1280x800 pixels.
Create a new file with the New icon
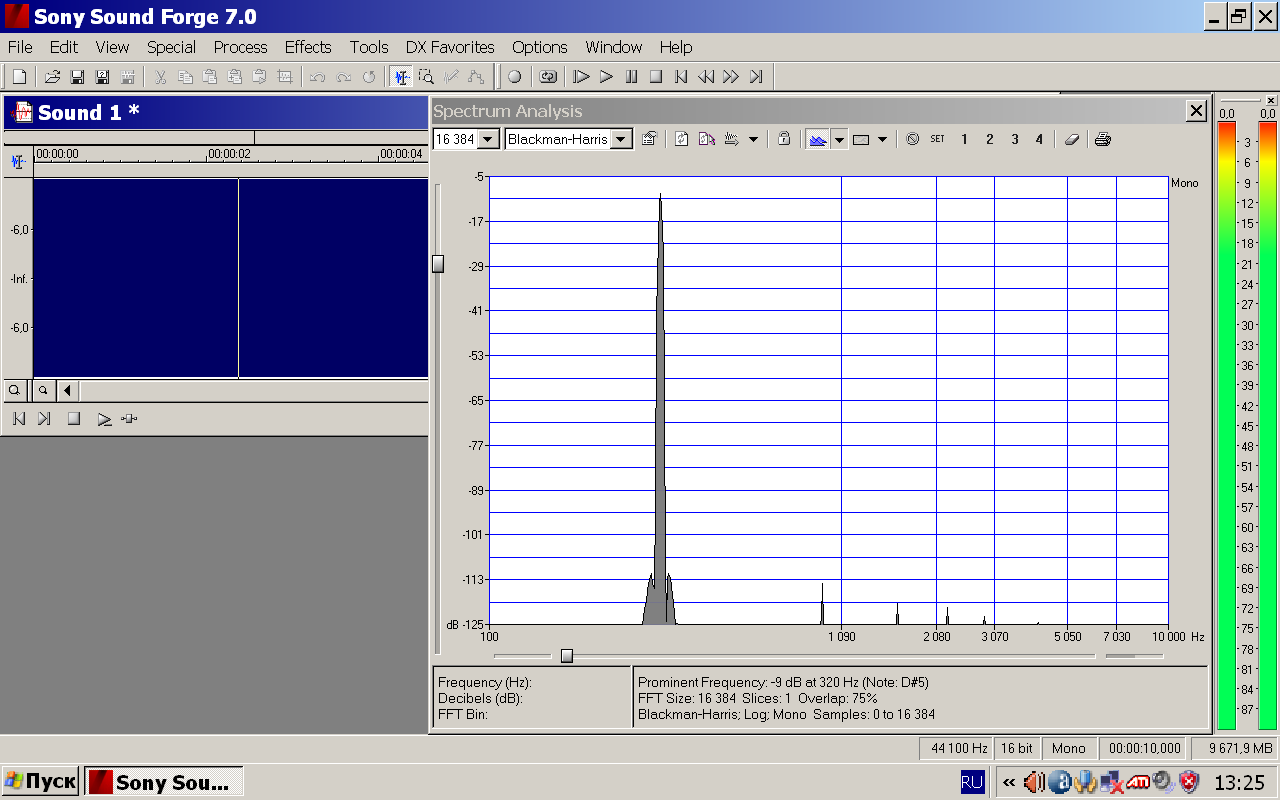coord(19,77)
